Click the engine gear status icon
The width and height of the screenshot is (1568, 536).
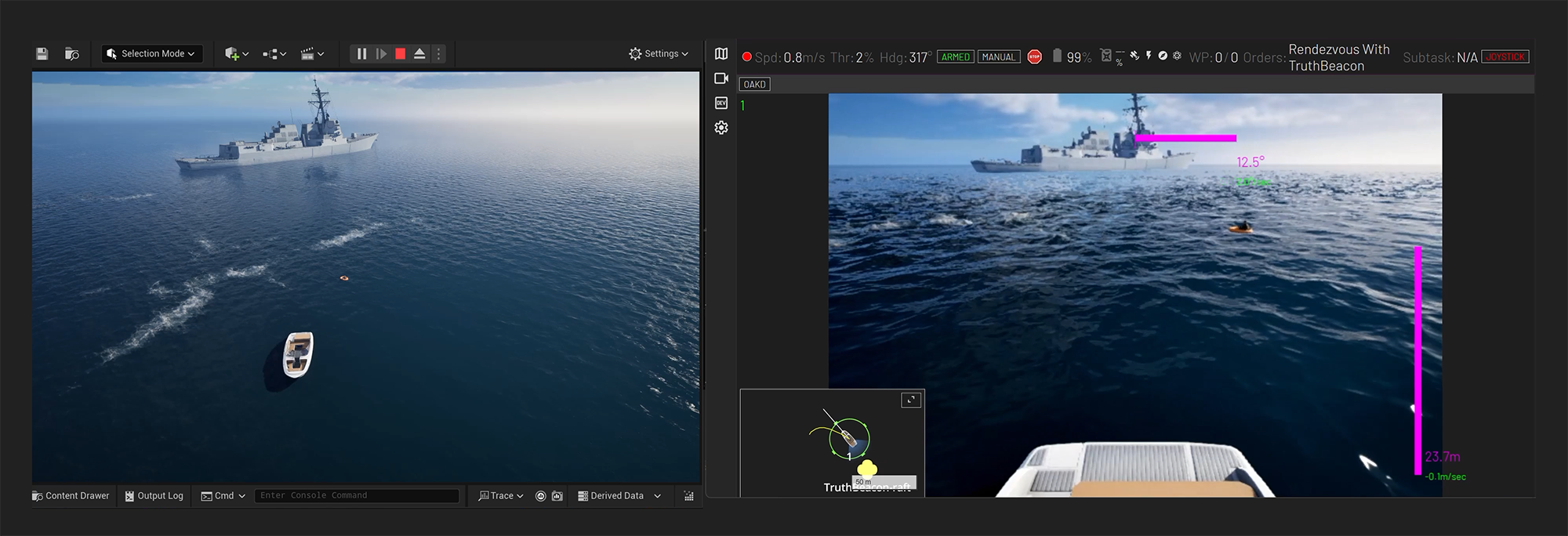click(x=1177, y=56)
